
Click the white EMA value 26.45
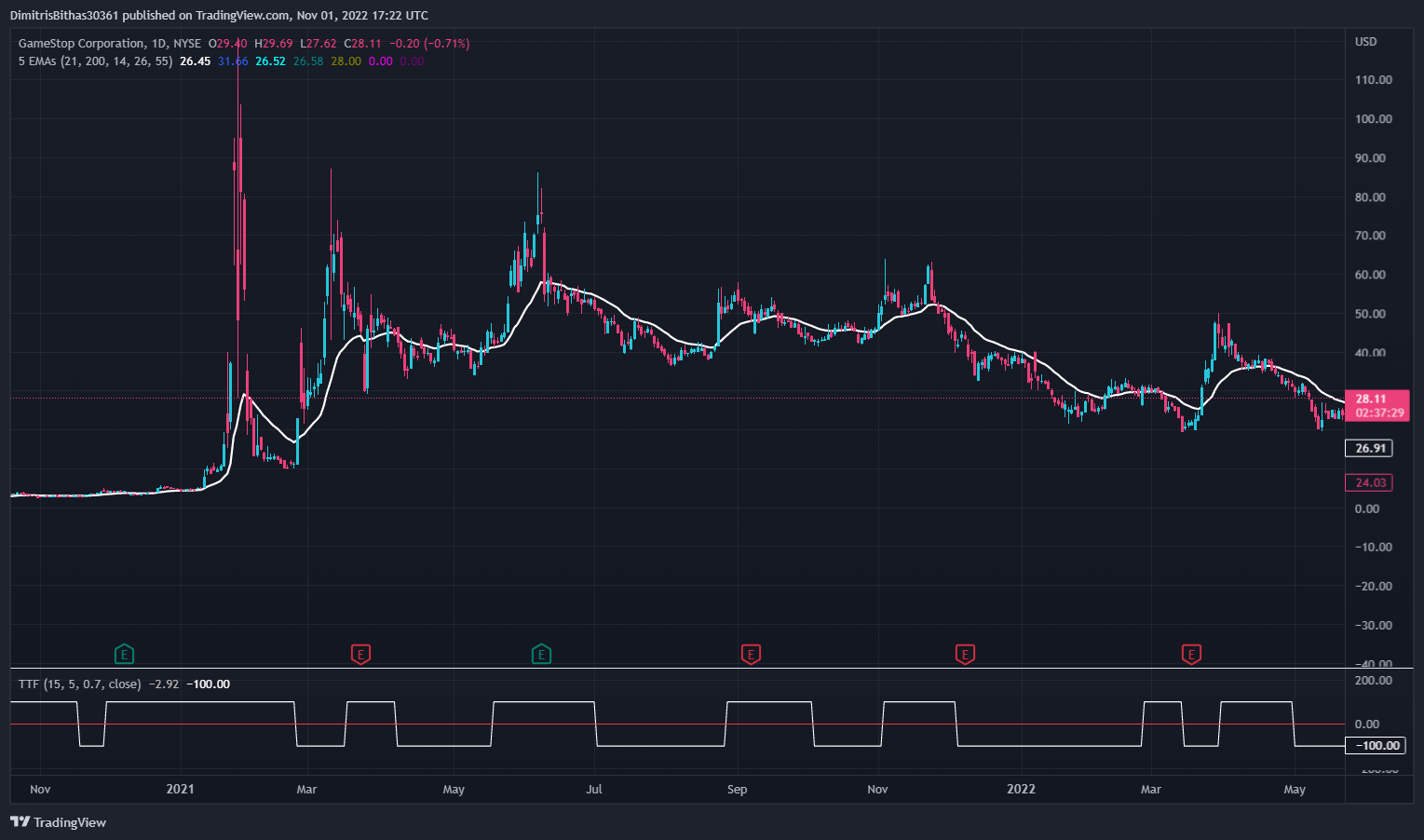195,61
